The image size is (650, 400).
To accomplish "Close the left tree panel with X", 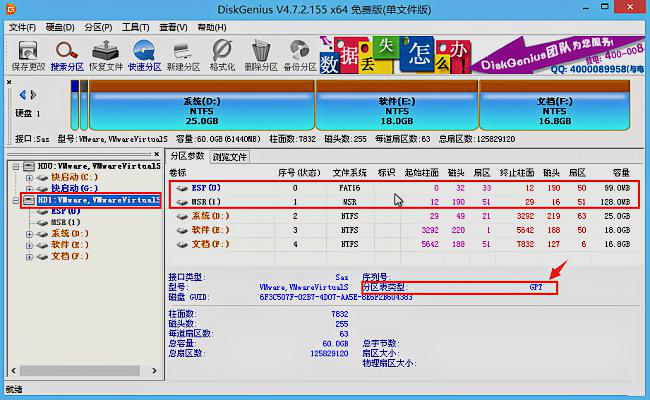I will click(x=157, y=154).
